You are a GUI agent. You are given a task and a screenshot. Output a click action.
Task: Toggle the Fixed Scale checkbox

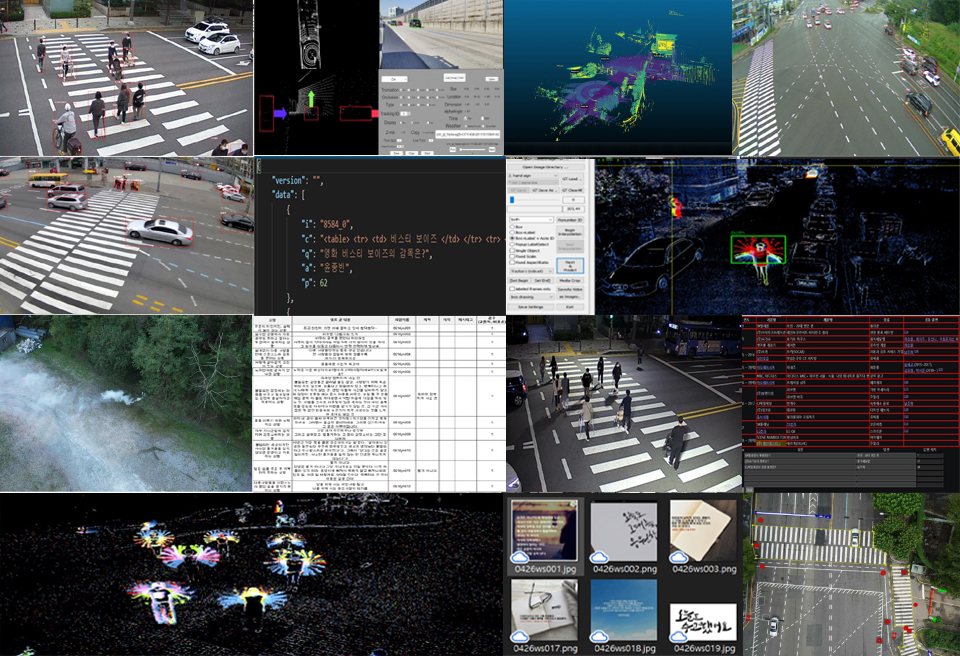[512, 256]
